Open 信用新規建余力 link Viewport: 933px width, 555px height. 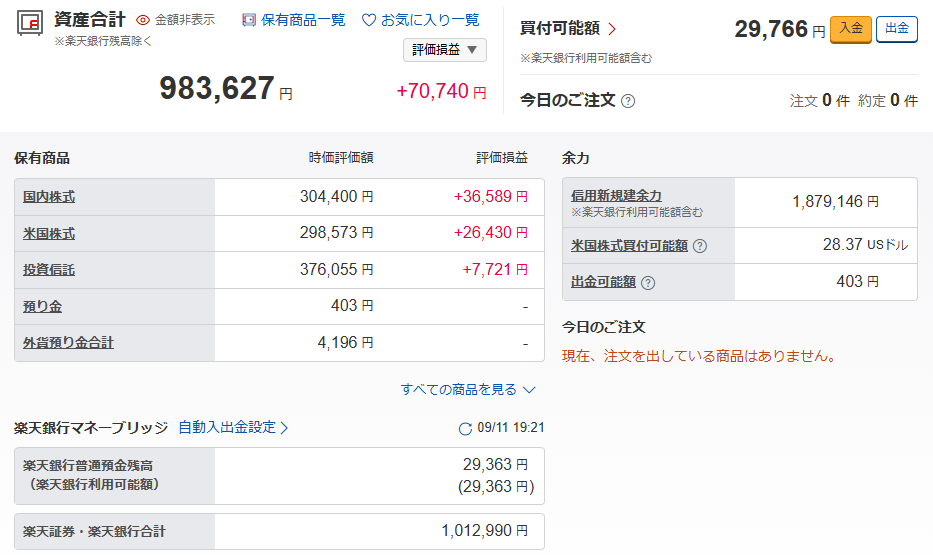point(616,195)
